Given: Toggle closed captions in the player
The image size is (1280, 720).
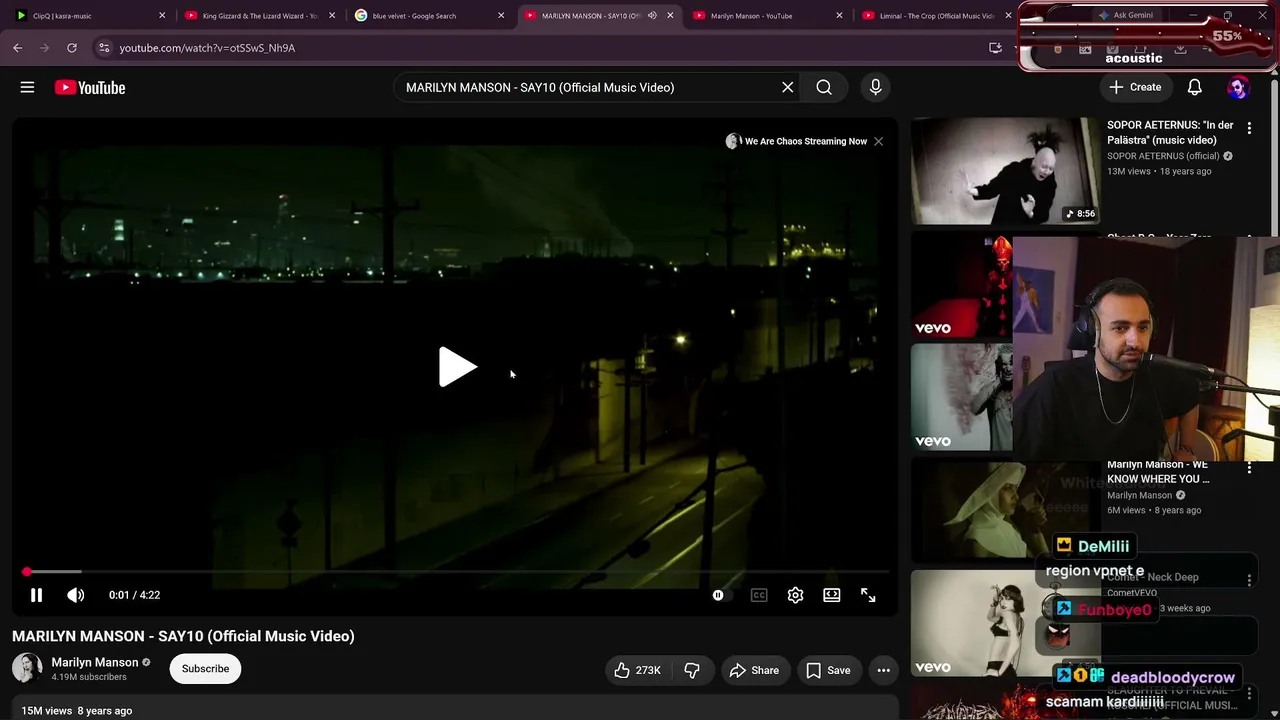Looking at the screenshot, I should pyautogui.click(x=759, y=595).
